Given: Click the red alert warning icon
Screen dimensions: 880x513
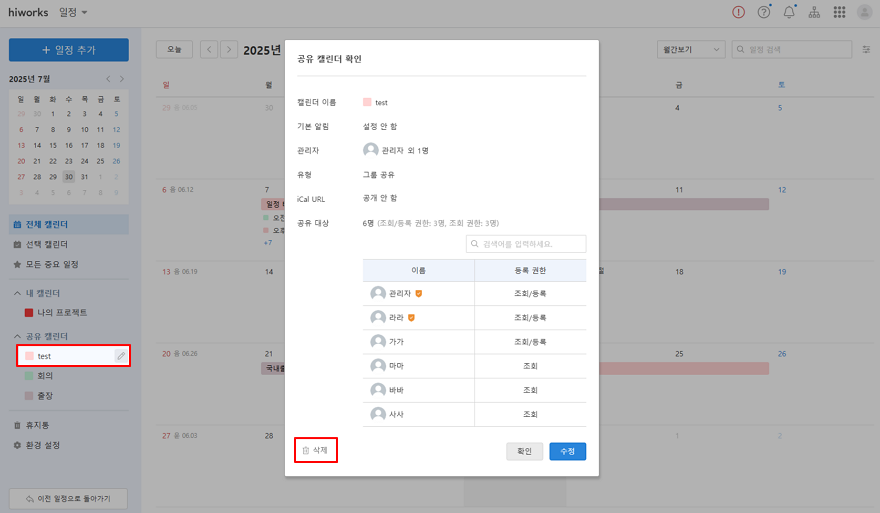Looking at the screenshot, I should pyautogui.click(x=738, y=12).
